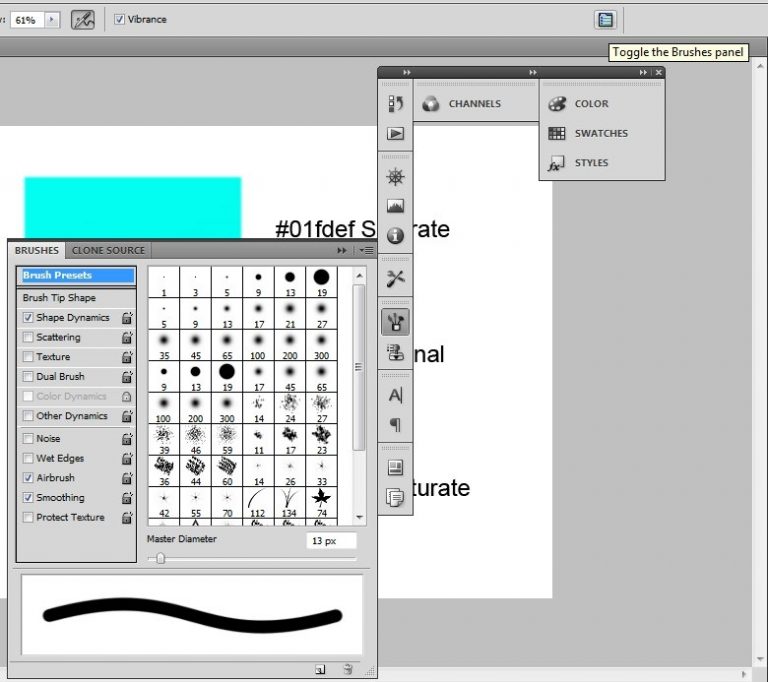Click the airbrush tablet icon beside Vibrance
This screenshot has height=682, width=768.
click(x=83, y=20)
